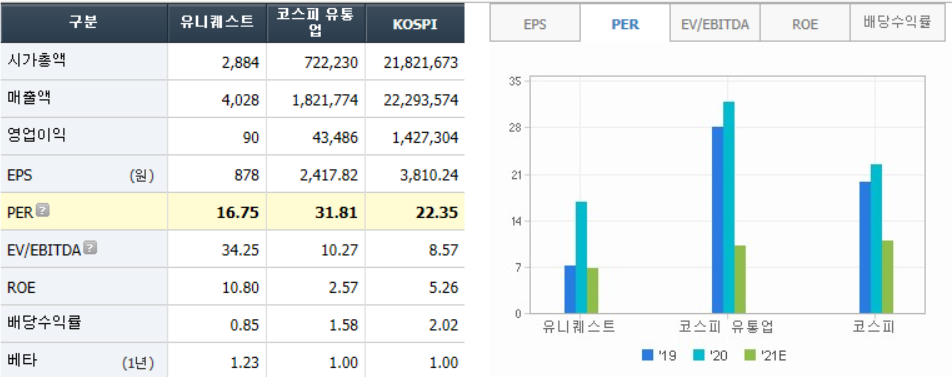Click the dividend yield value 1.58

point(344,325)
